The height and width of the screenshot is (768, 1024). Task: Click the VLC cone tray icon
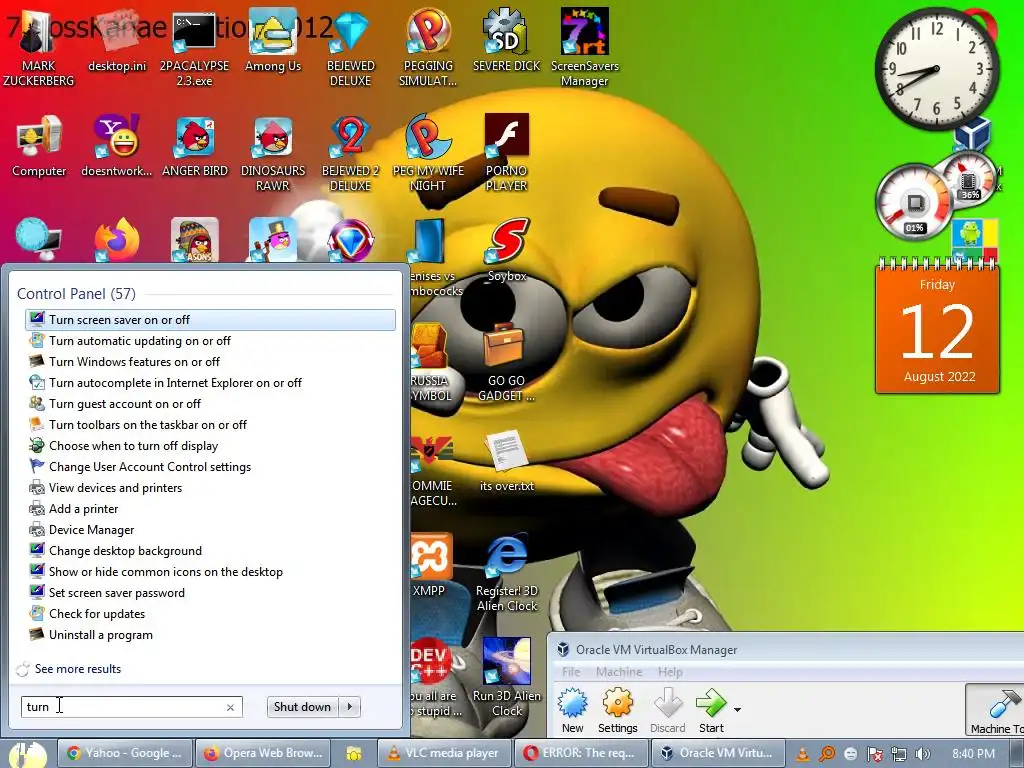[803, 754]
